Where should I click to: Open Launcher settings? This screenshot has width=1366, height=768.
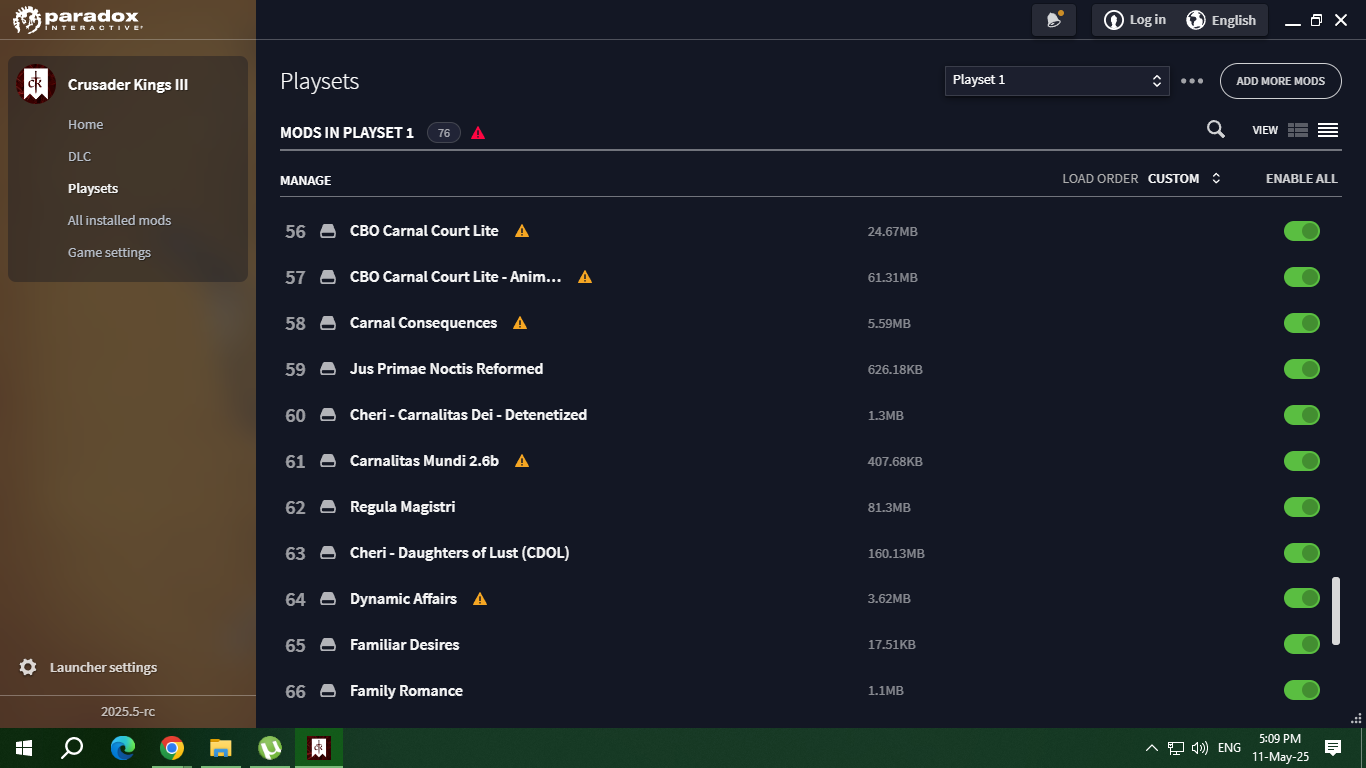click(103, 667)
